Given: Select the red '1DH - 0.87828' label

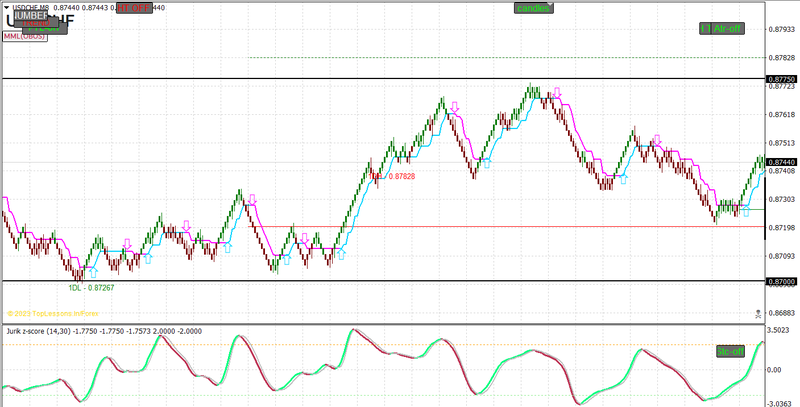Looking at the screenshot, I should pos(392,176).
